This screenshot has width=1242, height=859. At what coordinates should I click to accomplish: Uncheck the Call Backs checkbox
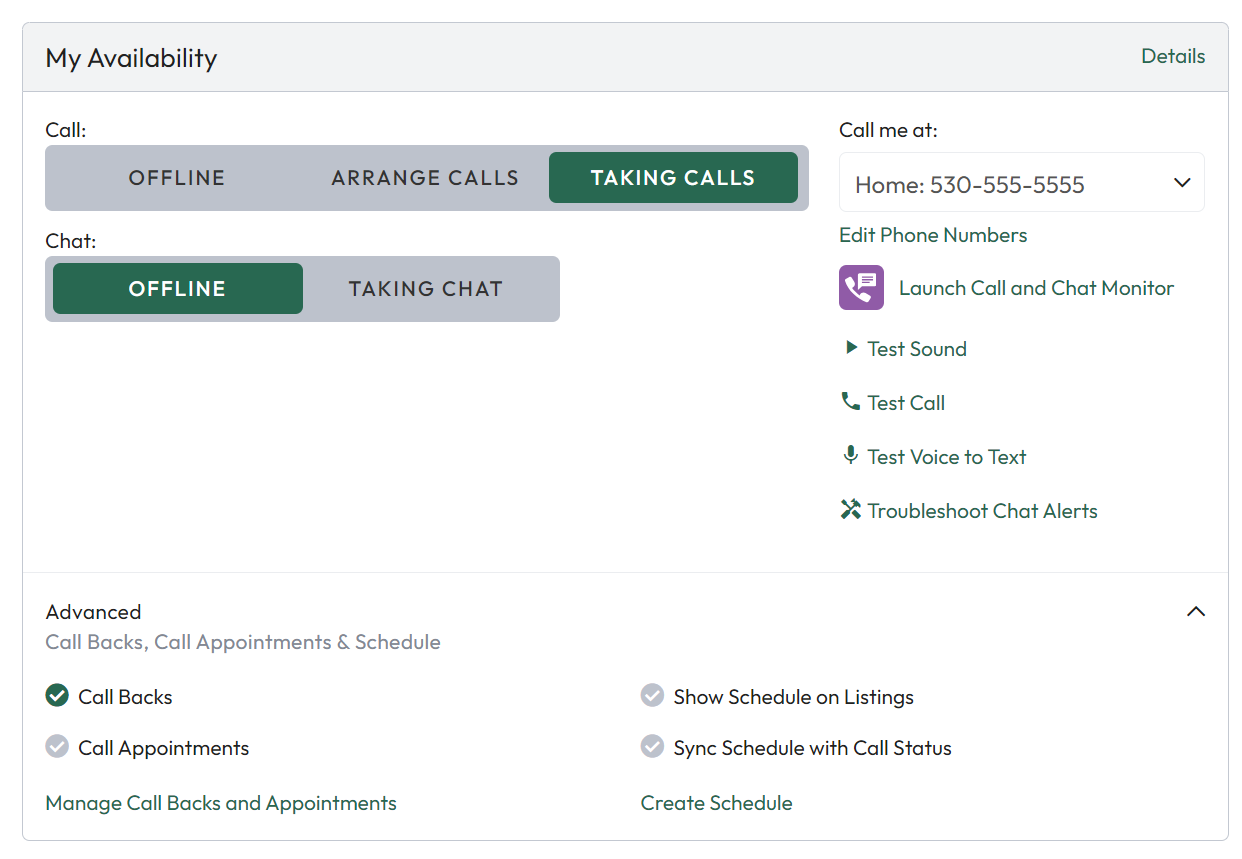click(x=57, y=696)
